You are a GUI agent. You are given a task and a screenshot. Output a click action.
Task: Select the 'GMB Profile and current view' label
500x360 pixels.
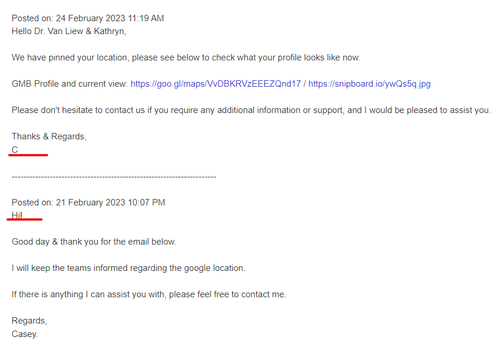[x=70, y=84]
